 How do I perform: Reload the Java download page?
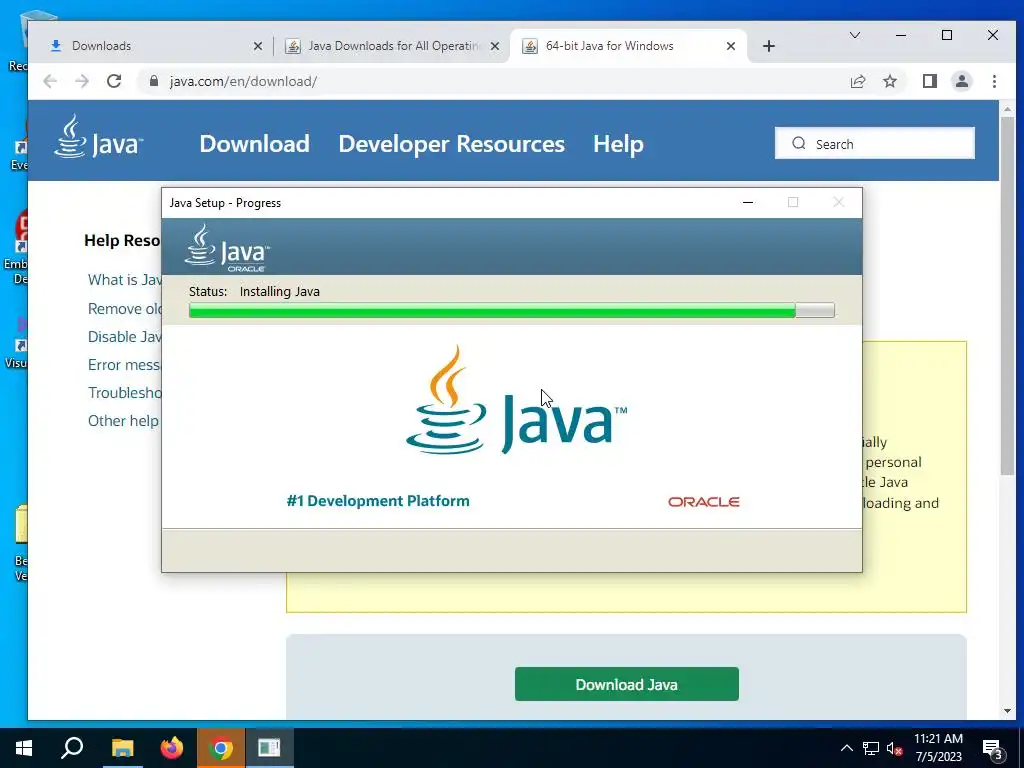pos(114,81)
